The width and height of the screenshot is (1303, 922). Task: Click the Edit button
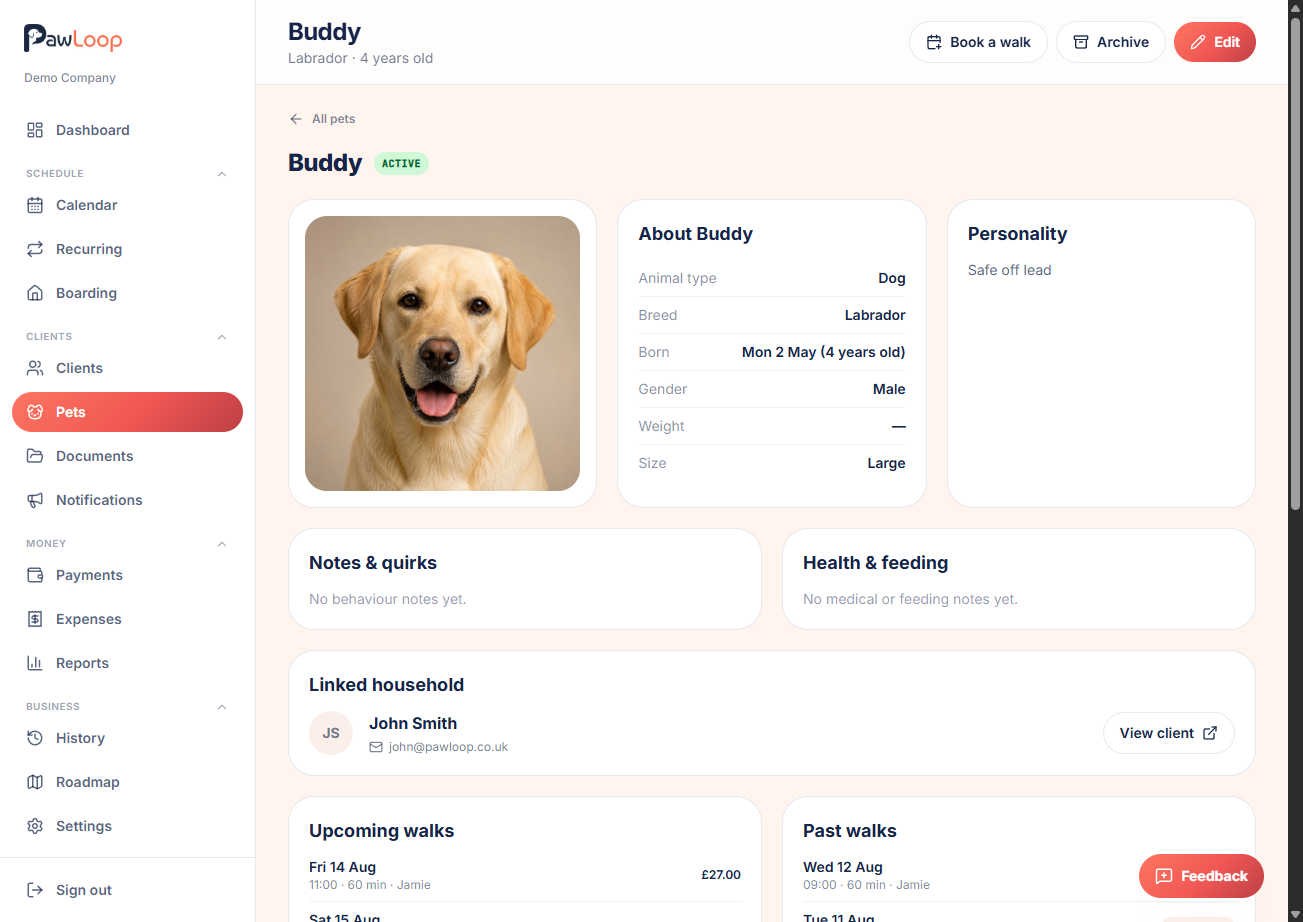1215,42
